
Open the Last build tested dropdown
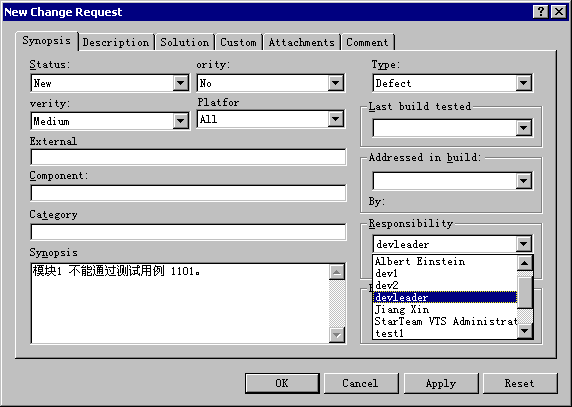[523, 128]
